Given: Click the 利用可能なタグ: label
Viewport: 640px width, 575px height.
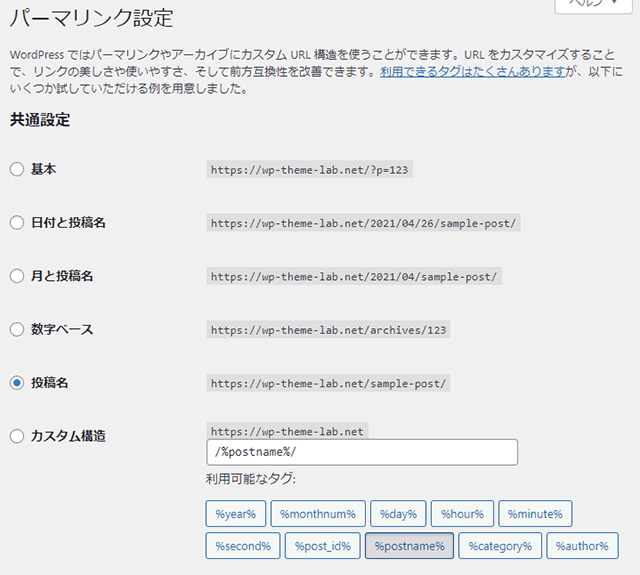Looking at the screenshot, I should tap(251, 479).
